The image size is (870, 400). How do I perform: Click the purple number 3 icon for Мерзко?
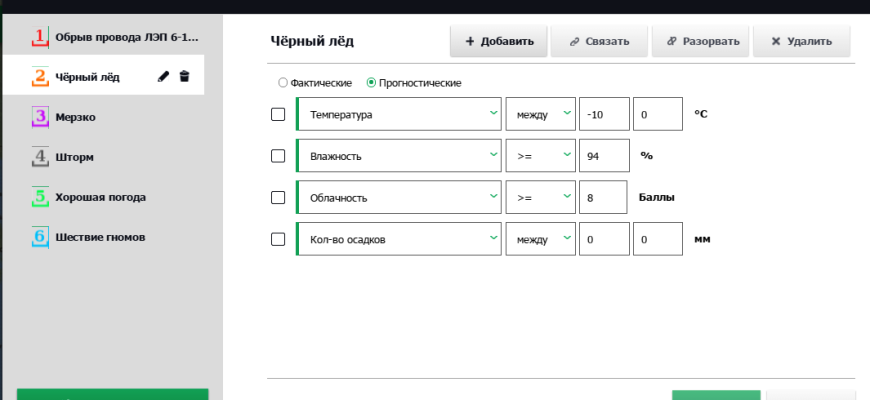coord(40,117)
